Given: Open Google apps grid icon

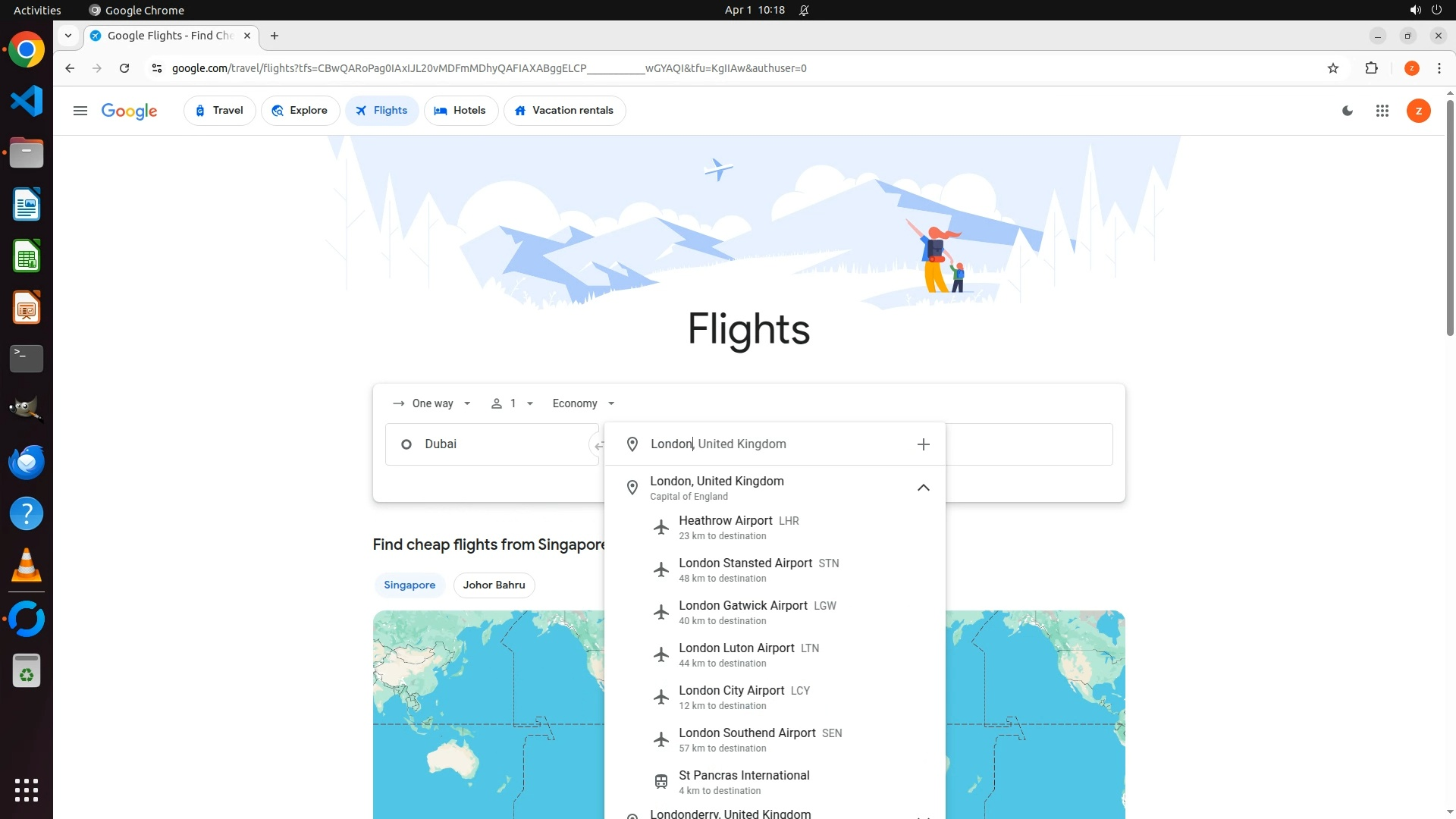Looking at the screenshot, I should pyautogui.click(x=1382, y=111).
